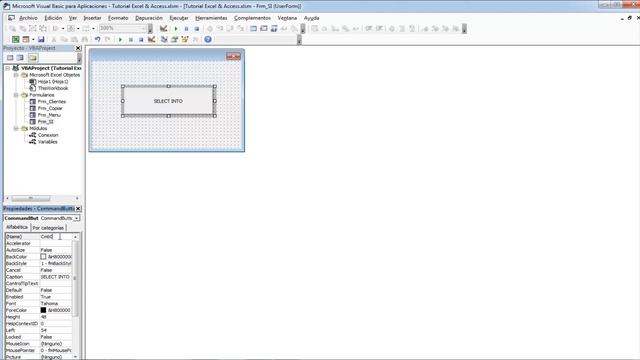Open the Object Browser toolbar icon
The width and height of the screenshot is (640, 360).
click(x=185, y=39)
